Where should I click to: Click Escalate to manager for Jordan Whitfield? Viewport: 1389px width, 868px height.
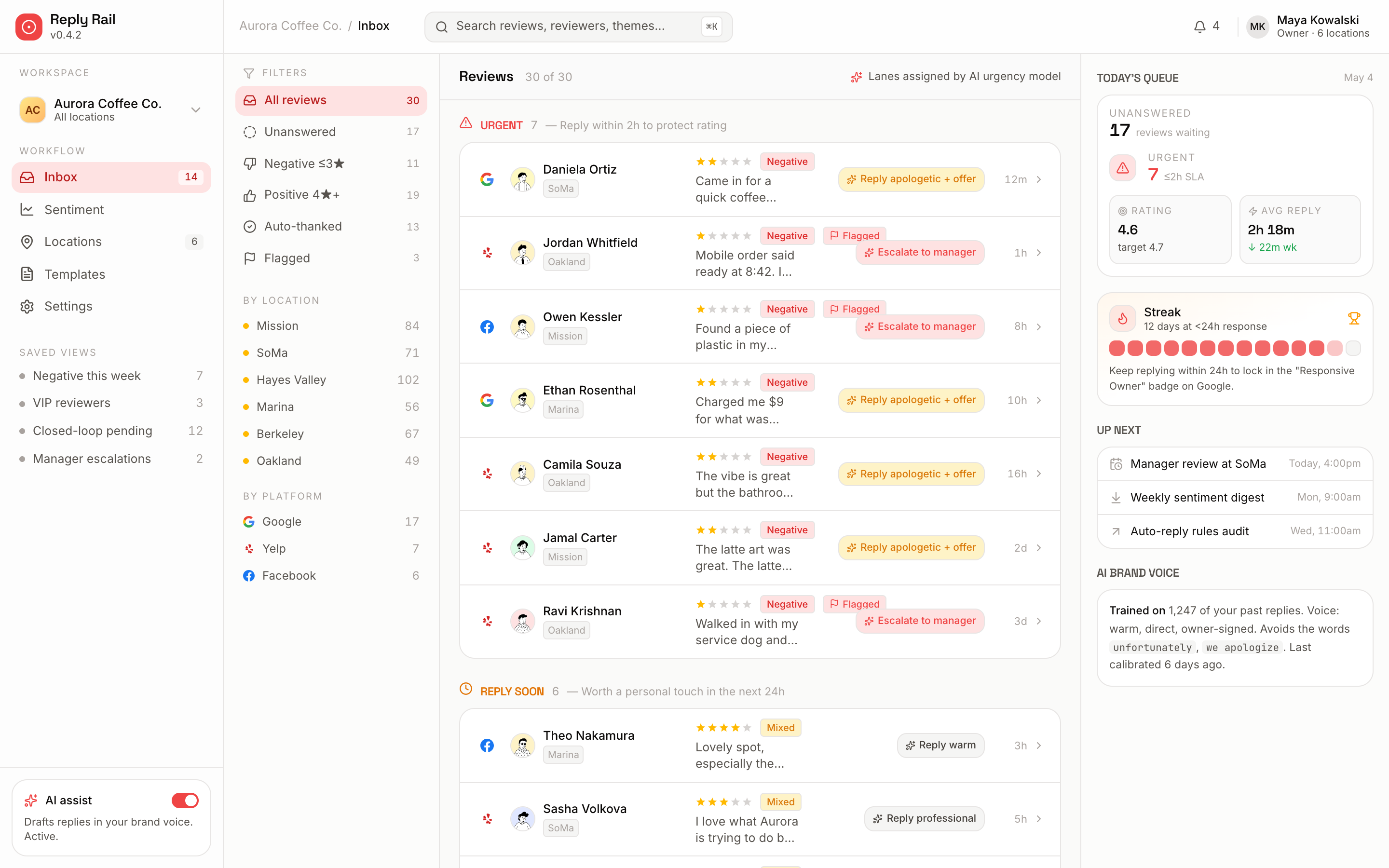[x=920, y=253]
